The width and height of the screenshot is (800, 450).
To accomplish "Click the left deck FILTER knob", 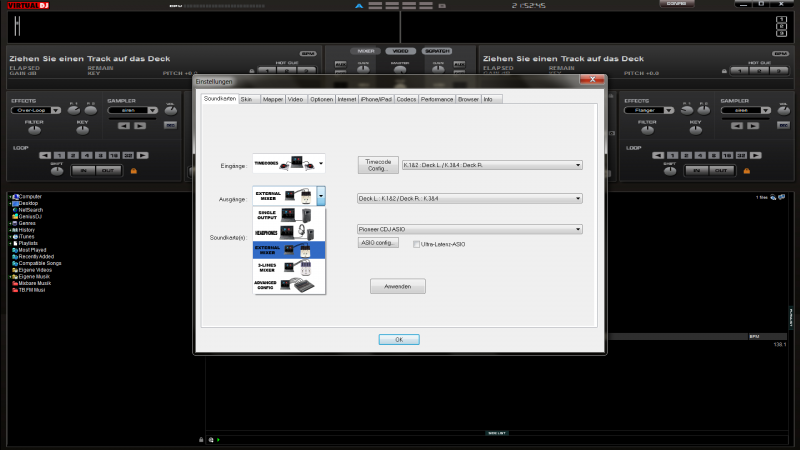I will (x=34, y=130).
